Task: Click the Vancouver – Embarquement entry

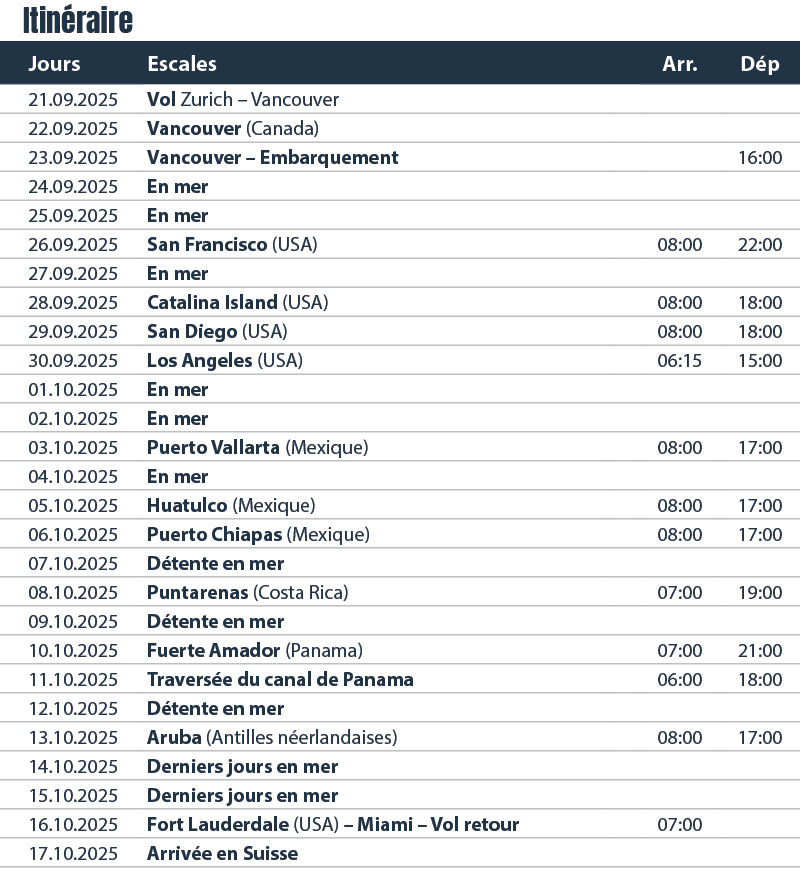Action: 273,157
